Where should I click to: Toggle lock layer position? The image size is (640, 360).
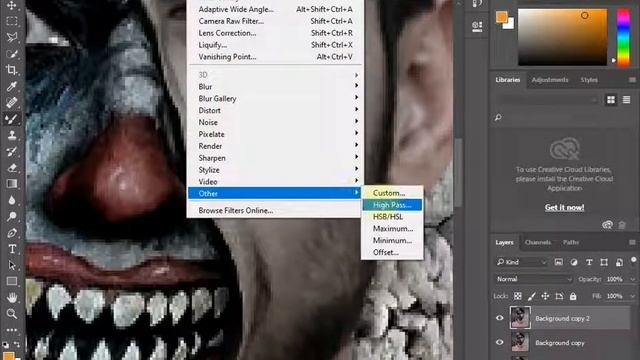[545, 296]
